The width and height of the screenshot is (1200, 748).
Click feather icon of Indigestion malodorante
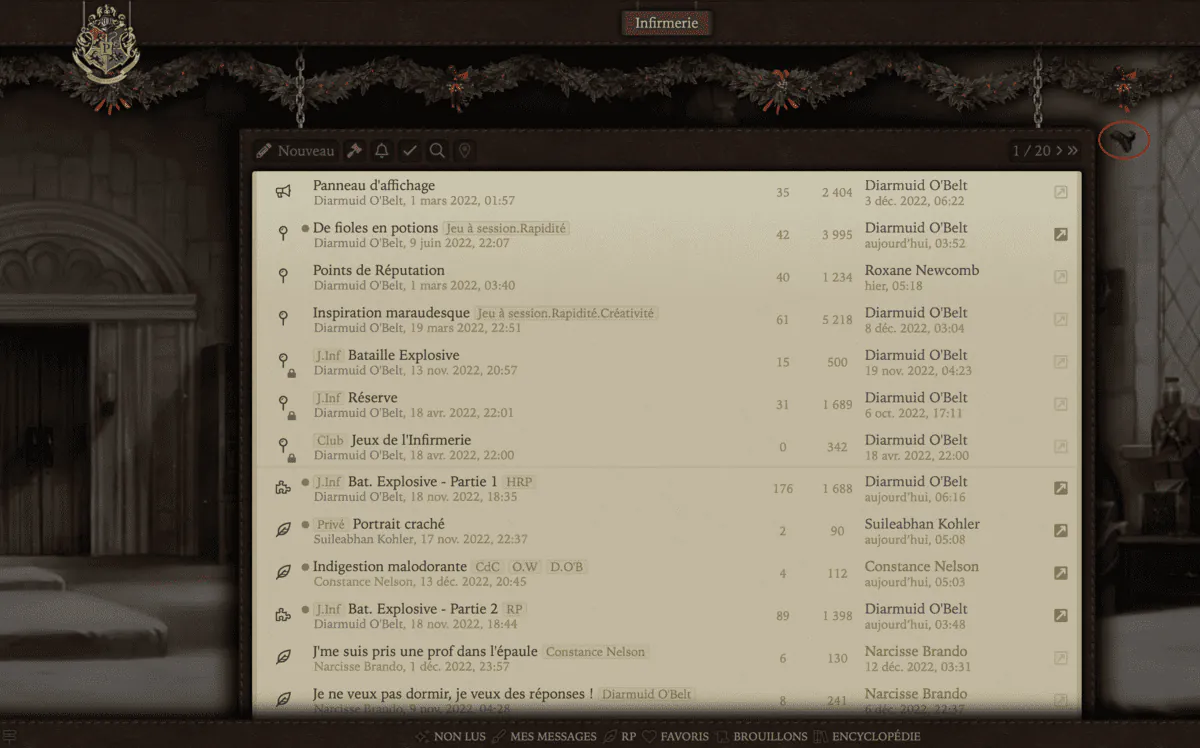(283, 573)
